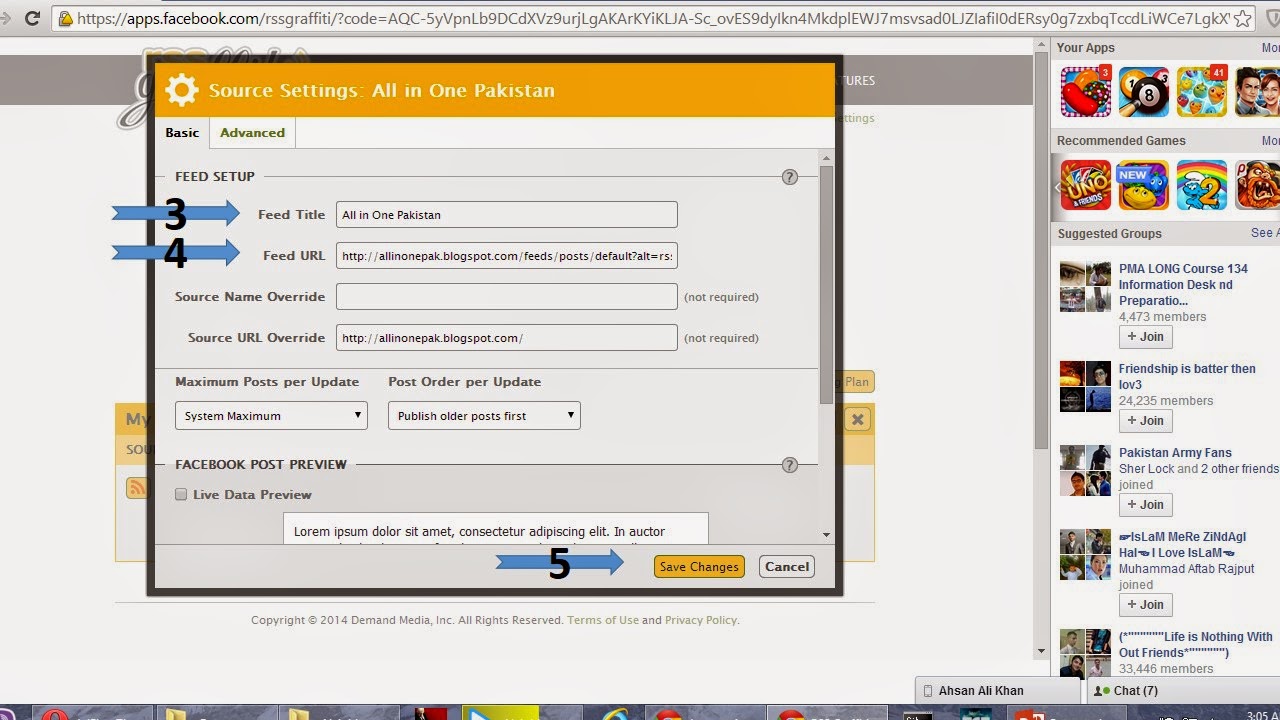Image resolution: width=1280 pixels, height=720 pixels.
Task: Launch the 8 Ball Pool app icon
Action: pos(1143,92)
